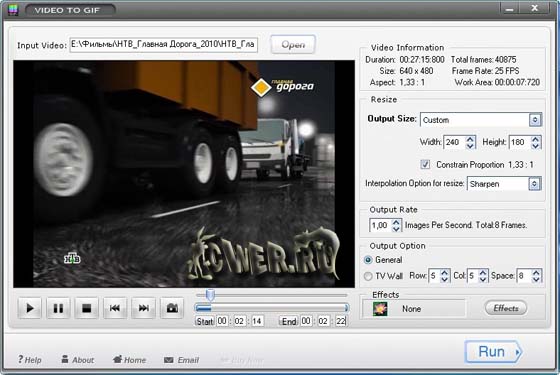Image resolution: width=560 pixels, height=375 pixels.
Task: Click the Input Video path field
Action: [164, 45]
